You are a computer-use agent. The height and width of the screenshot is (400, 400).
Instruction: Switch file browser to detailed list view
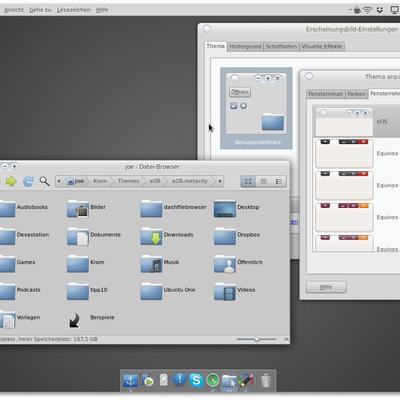[279, 181]
